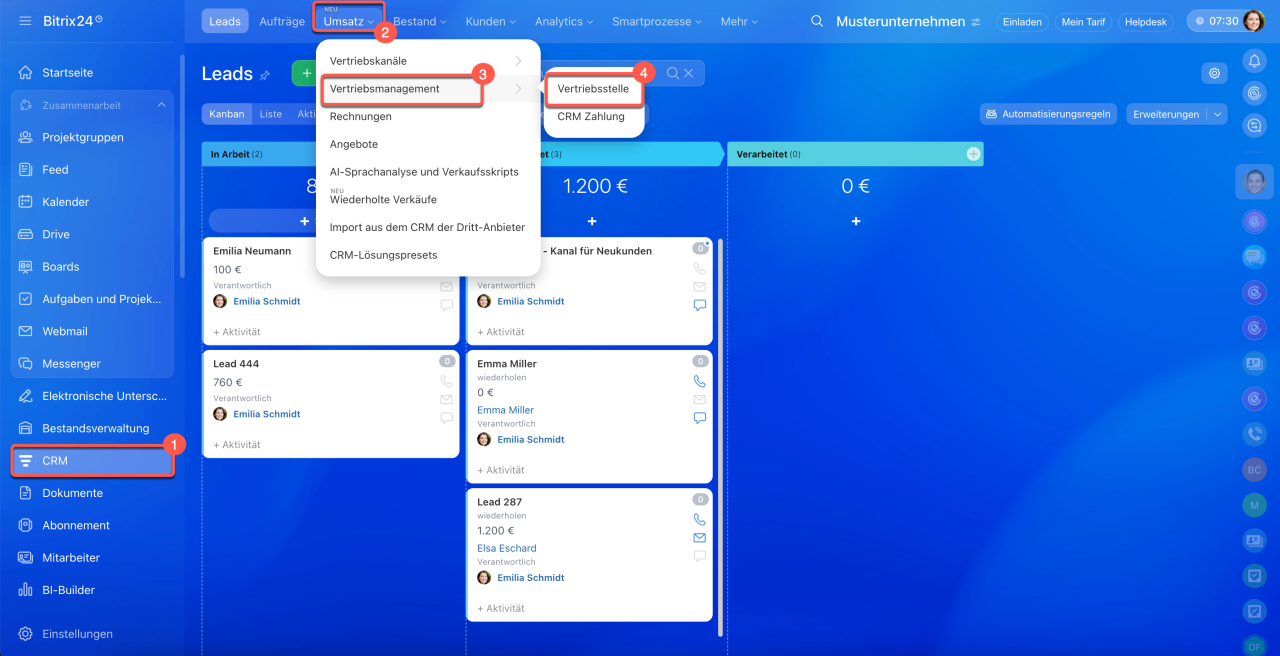Click email icon on Lead 287 card

coord(699,537)
